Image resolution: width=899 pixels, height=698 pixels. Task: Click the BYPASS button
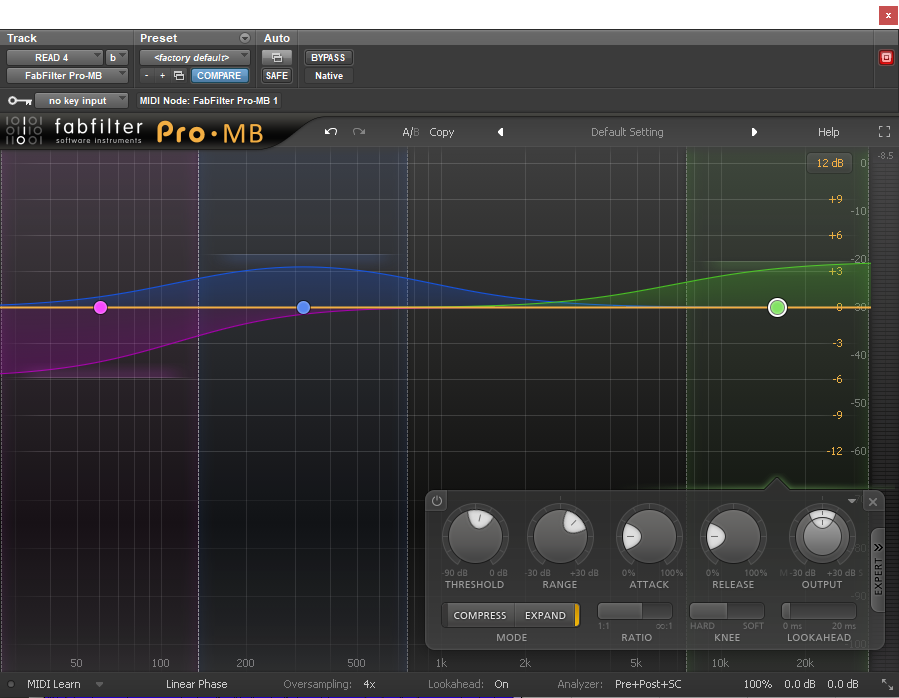(x=328, y=57)
